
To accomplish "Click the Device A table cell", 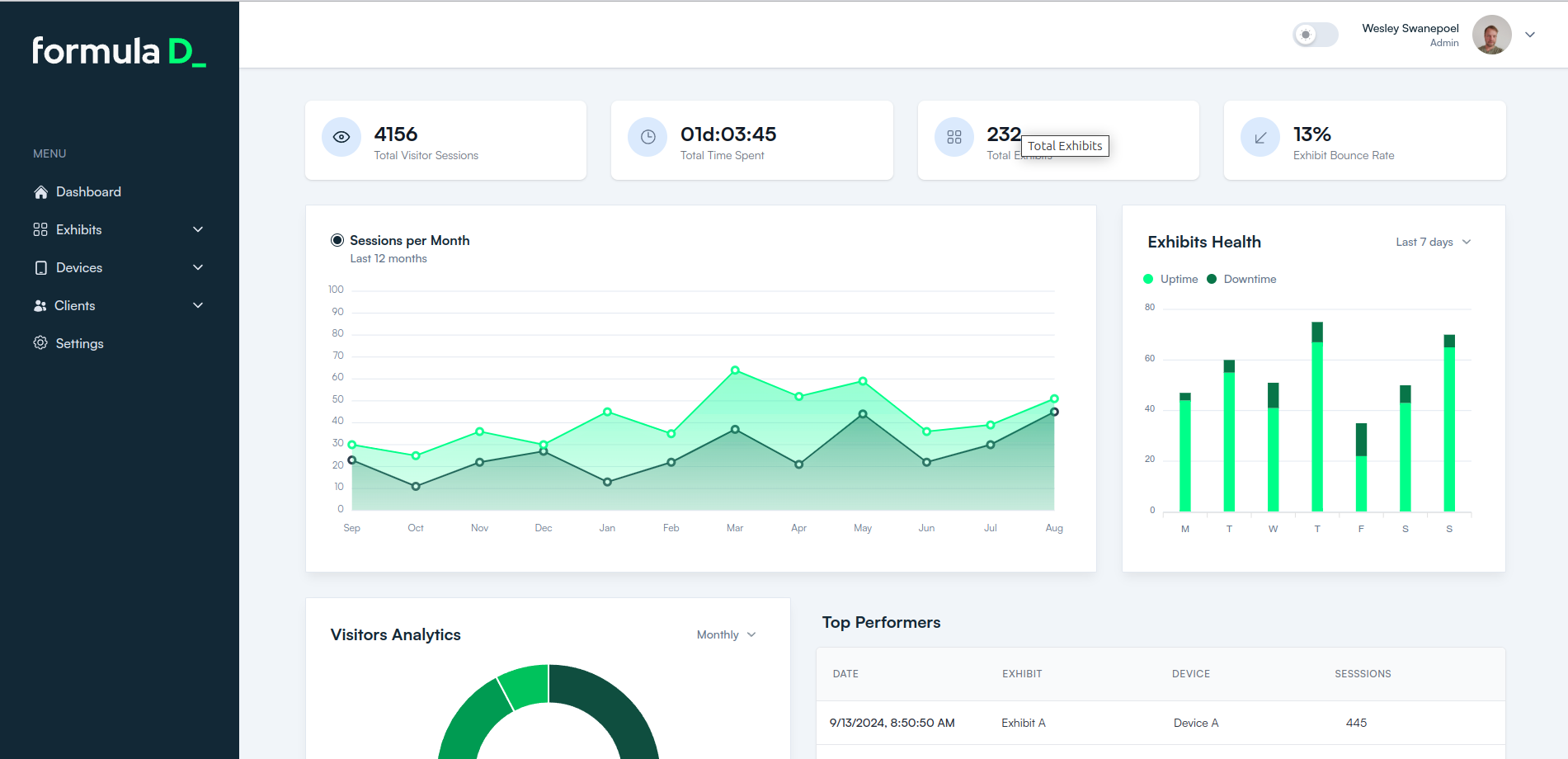I will (1196, 723).
